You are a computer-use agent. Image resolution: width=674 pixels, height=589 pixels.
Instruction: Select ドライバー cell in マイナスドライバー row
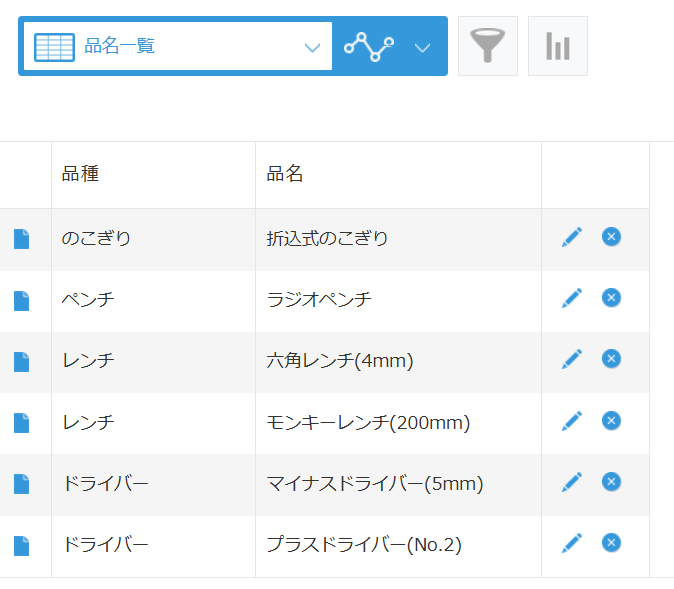[153, 485]
